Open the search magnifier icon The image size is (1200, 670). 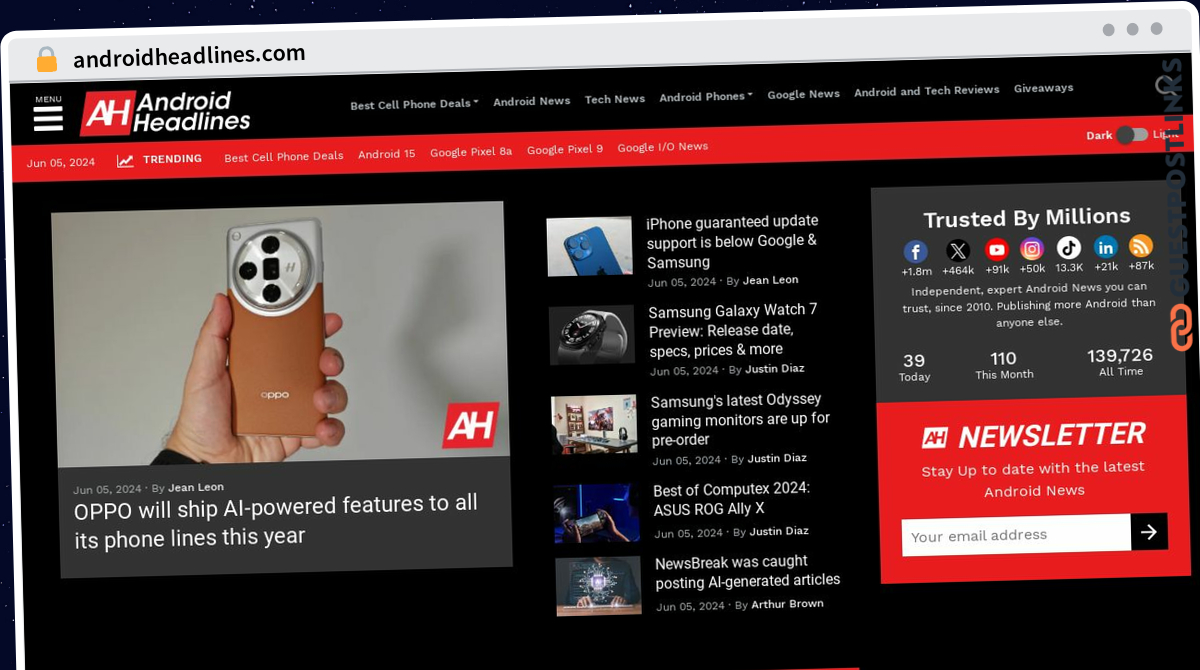[1166, 88]
